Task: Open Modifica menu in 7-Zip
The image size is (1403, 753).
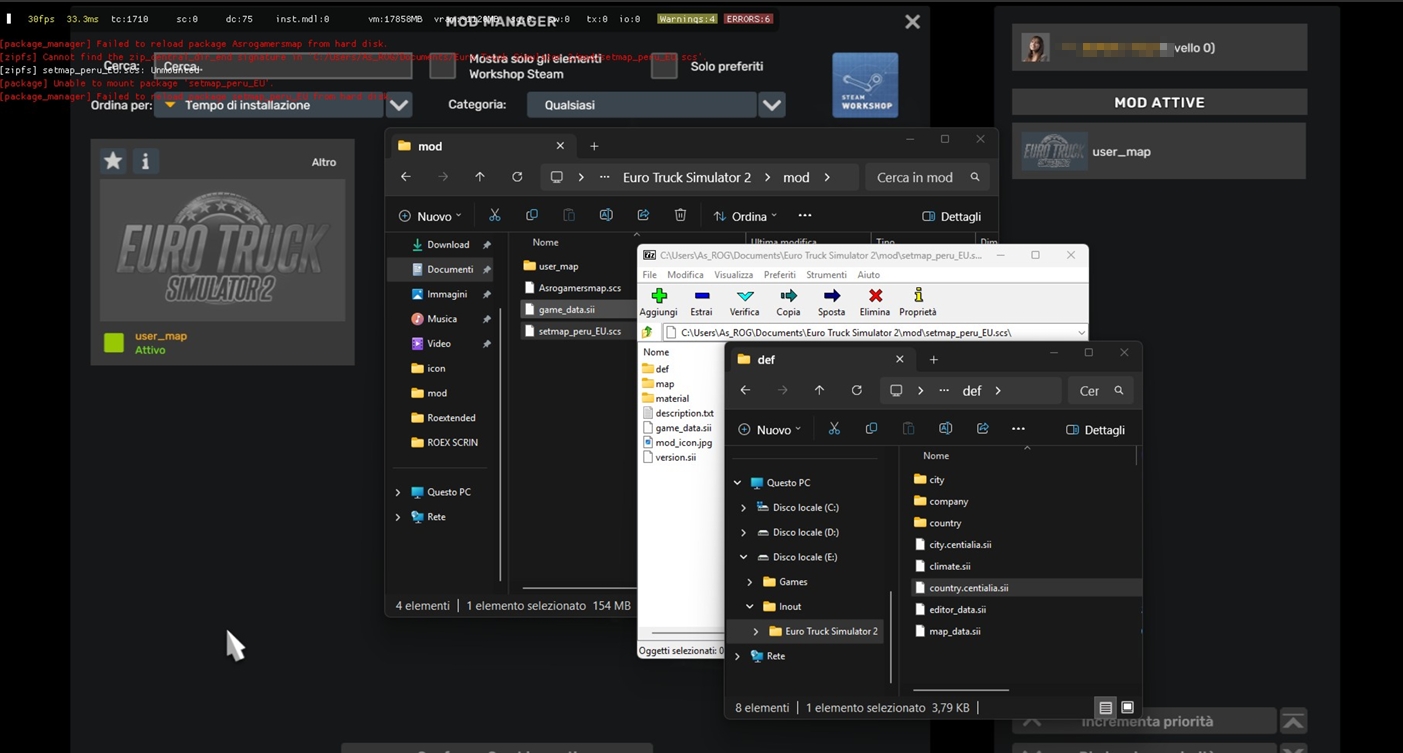Action: (685, 274)
